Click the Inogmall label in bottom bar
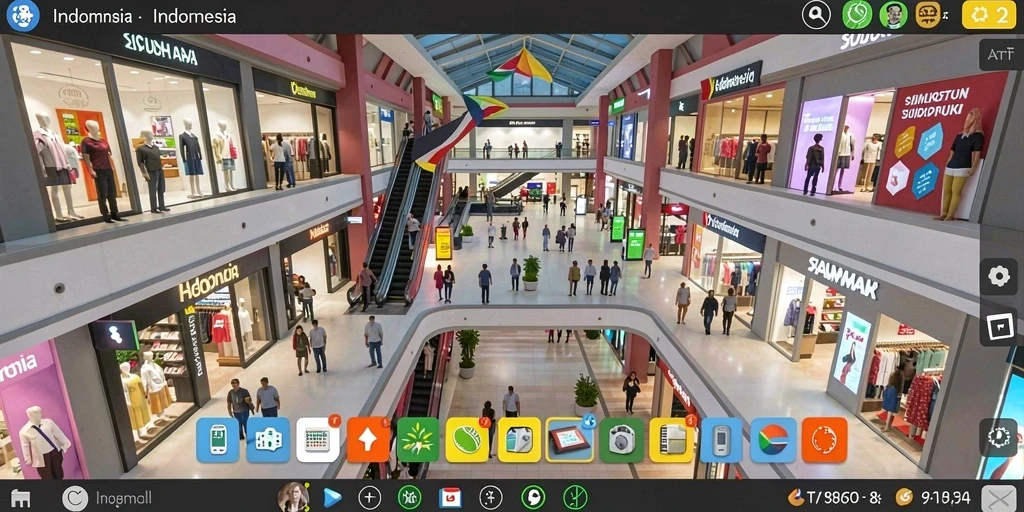The image size is (1024, 512). click(123, 499)
